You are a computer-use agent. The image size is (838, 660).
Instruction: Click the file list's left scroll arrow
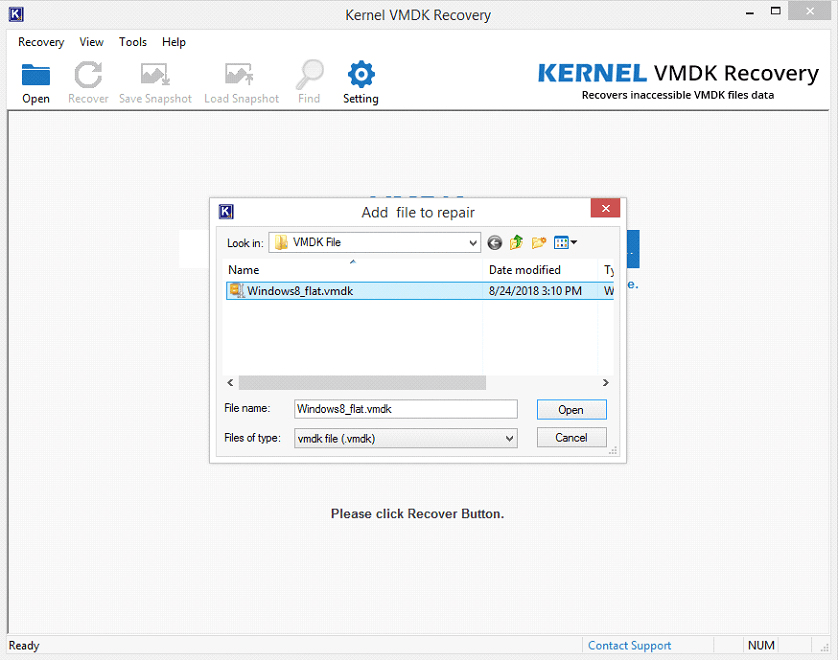pyautogui.click(x=230, y=383)
